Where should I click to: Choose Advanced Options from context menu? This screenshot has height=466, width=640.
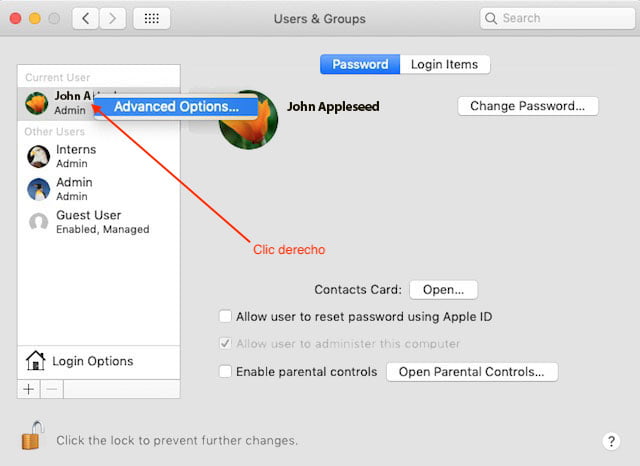click(176, 106)
